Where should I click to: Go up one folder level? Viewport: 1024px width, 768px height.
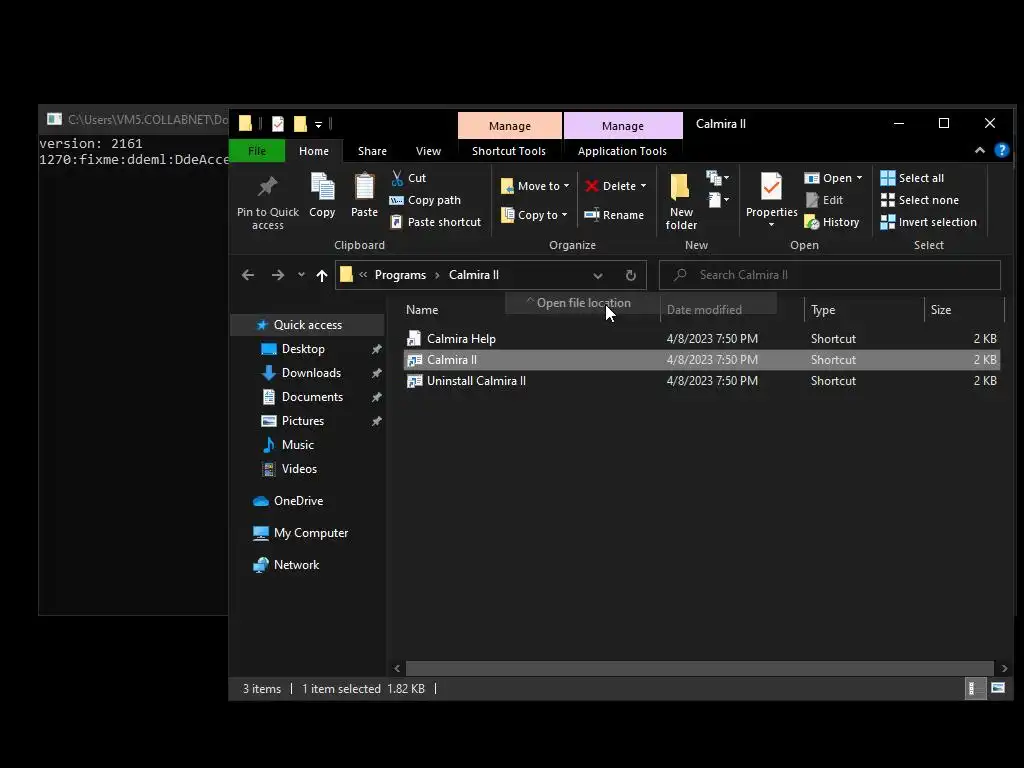tap(321, 275)
